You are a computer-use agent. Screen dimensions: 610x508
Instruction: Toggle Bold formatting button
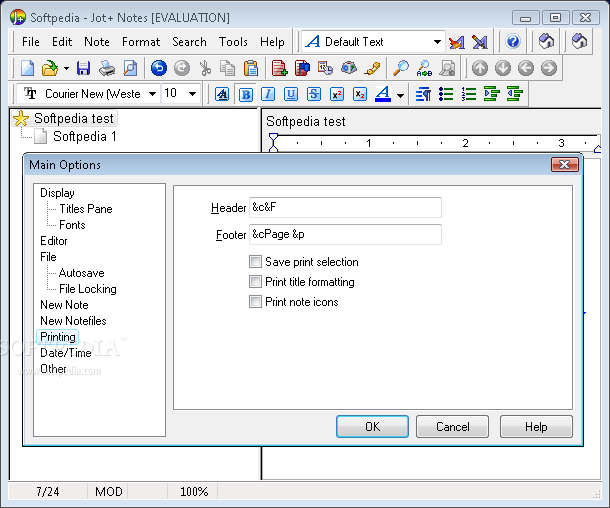click(246, 94)
